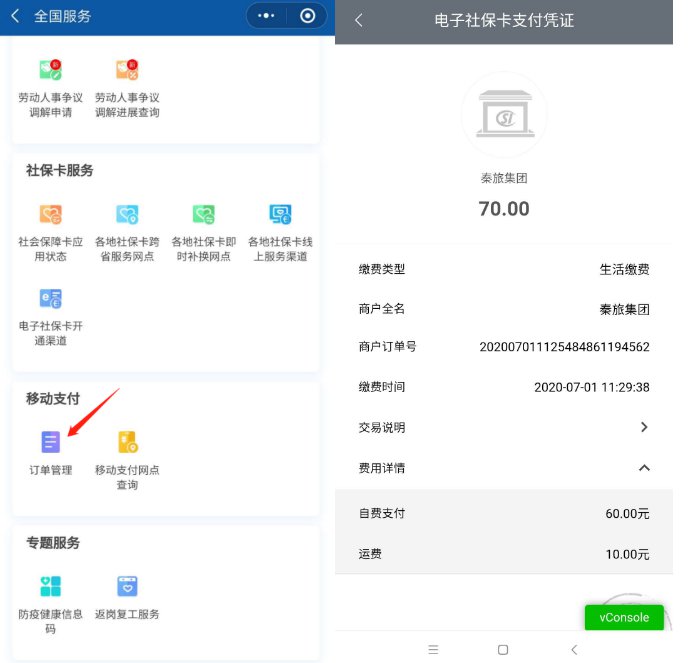Screen dimensions: 690x663
Task: Select the 电子社保卡支付凭证 title
Action: click(504, 20)
